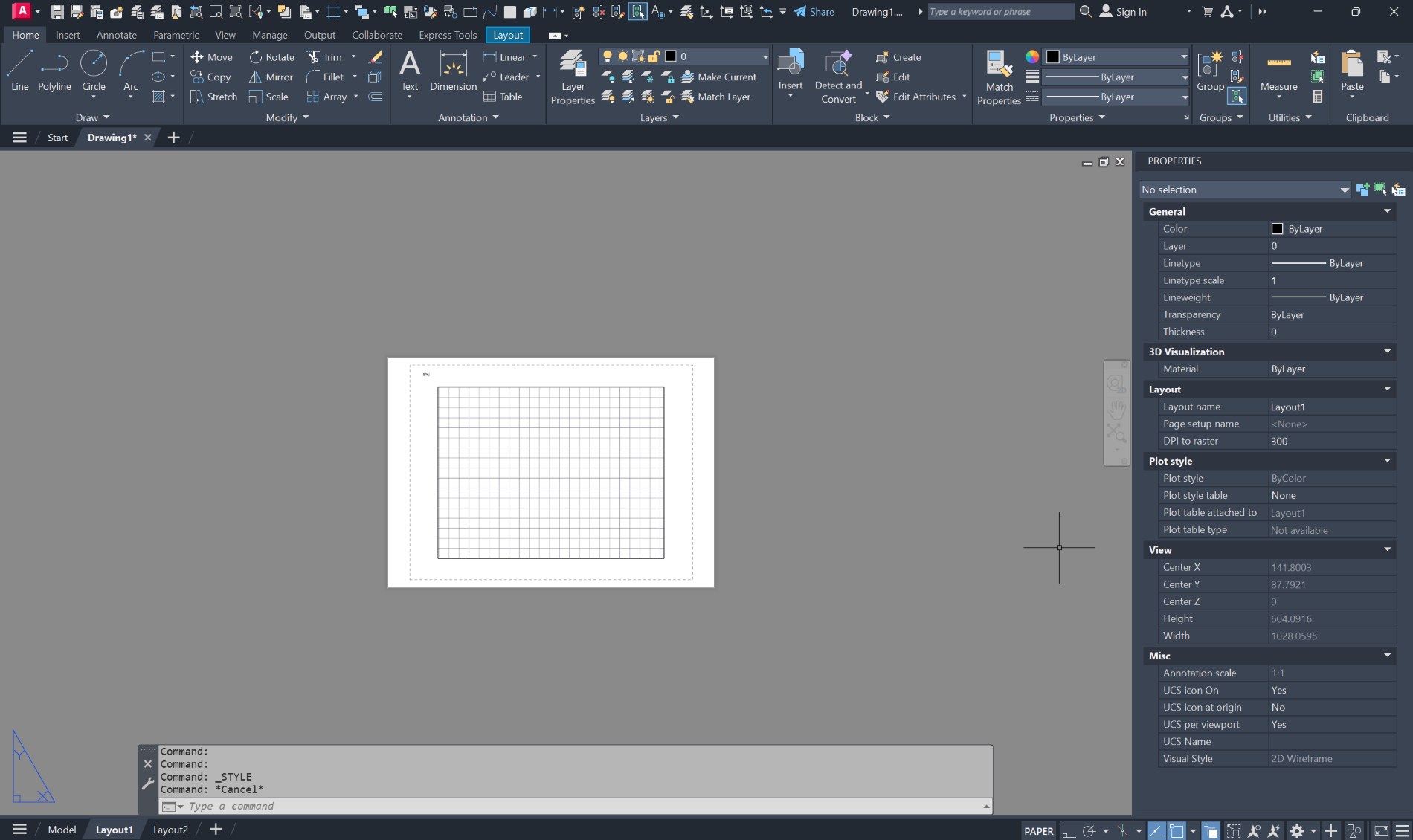Click the Match Properties tool
1413x840 pixels.
coord(999,77)
